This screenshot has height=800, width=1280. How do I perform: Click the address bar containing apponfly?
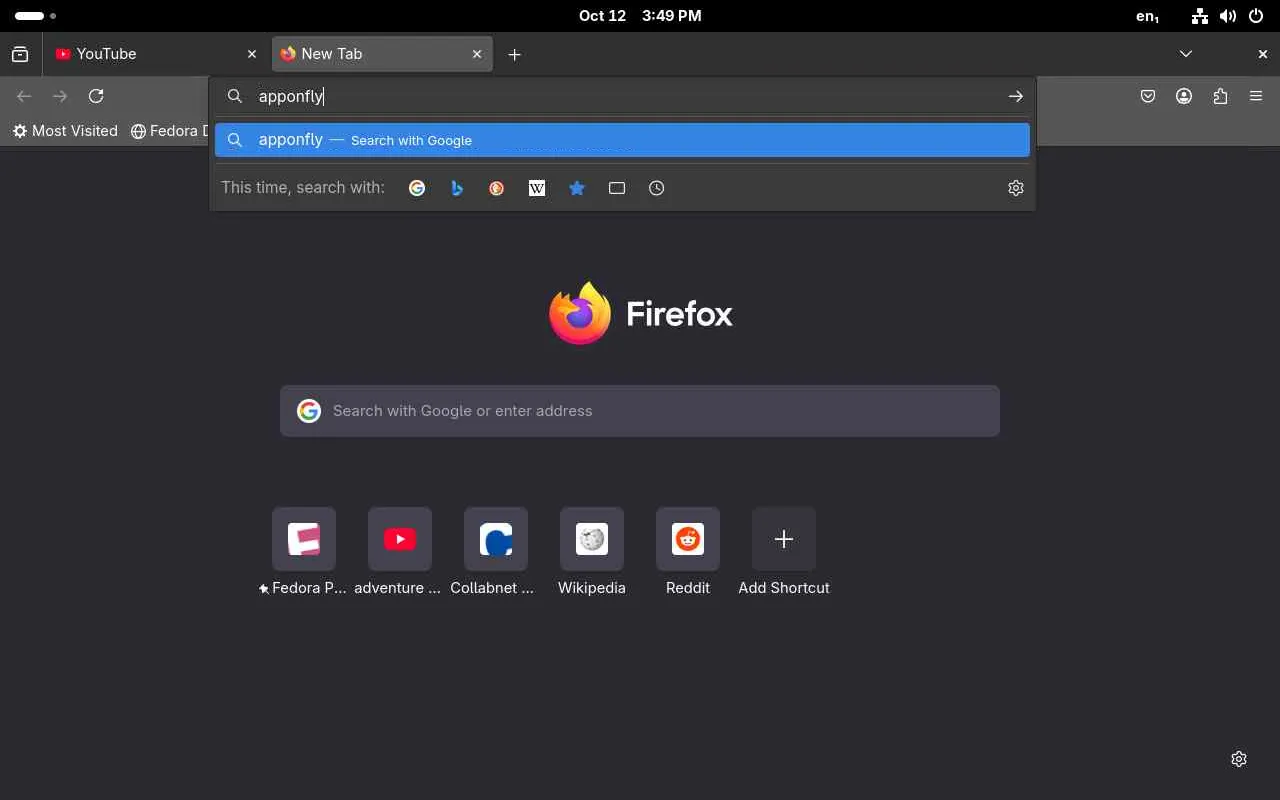coord(622,96)
